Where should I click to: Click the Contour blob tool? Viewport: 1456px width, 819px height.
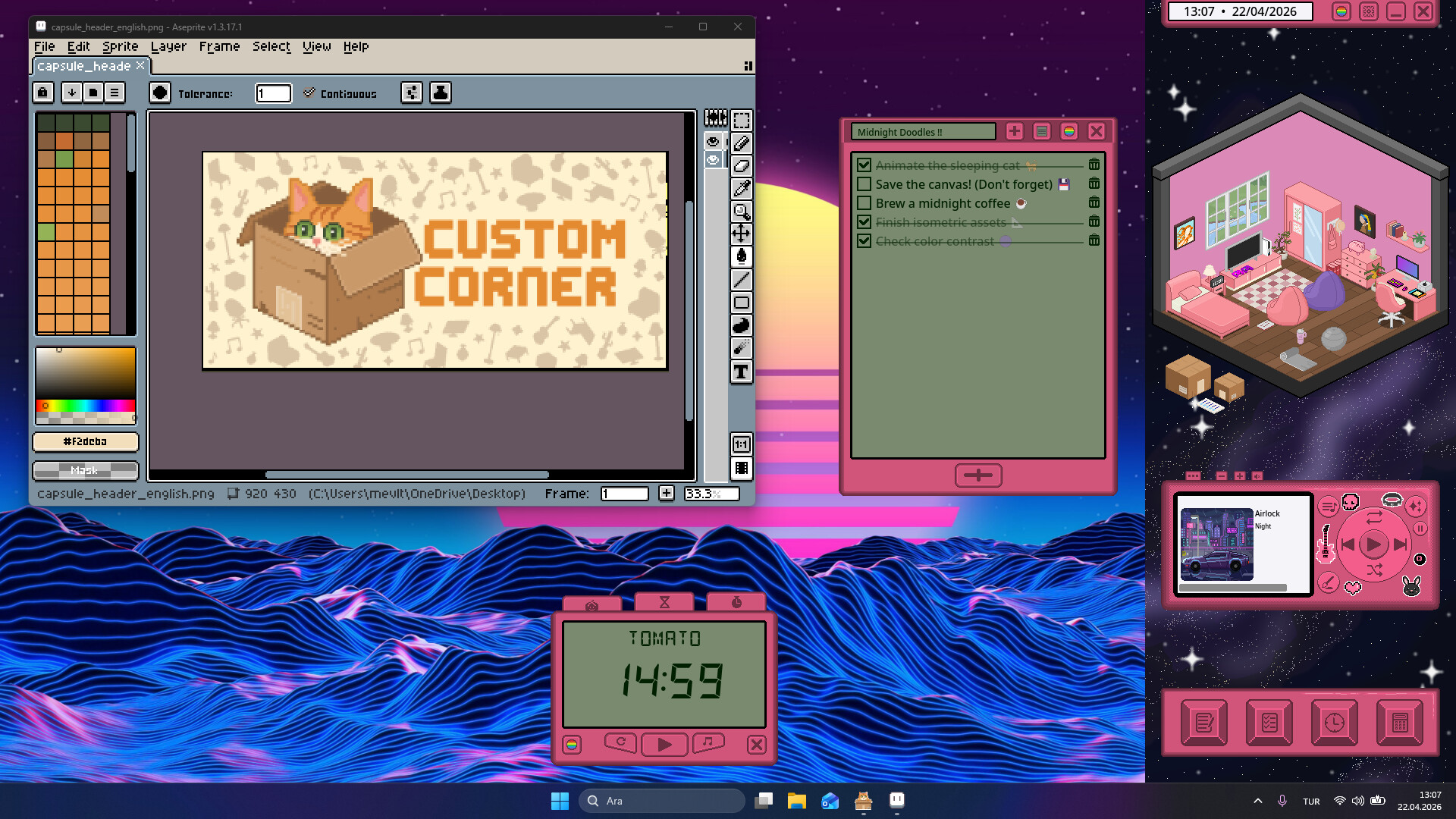tap(742, 326)
